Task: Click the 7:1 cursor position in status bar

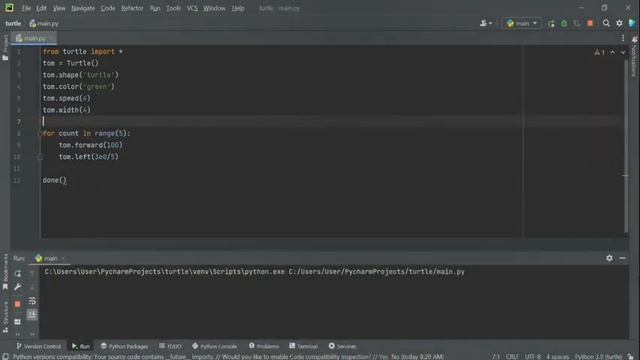Action: pos(496,357)
